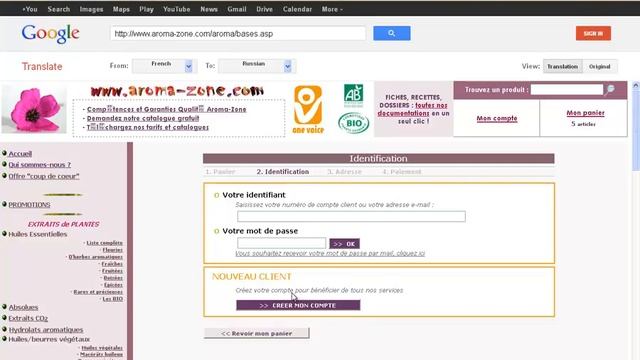Viewport: 640px width, 360px height.
Task: Open Boisées sublink
Action: pos(113,278)
